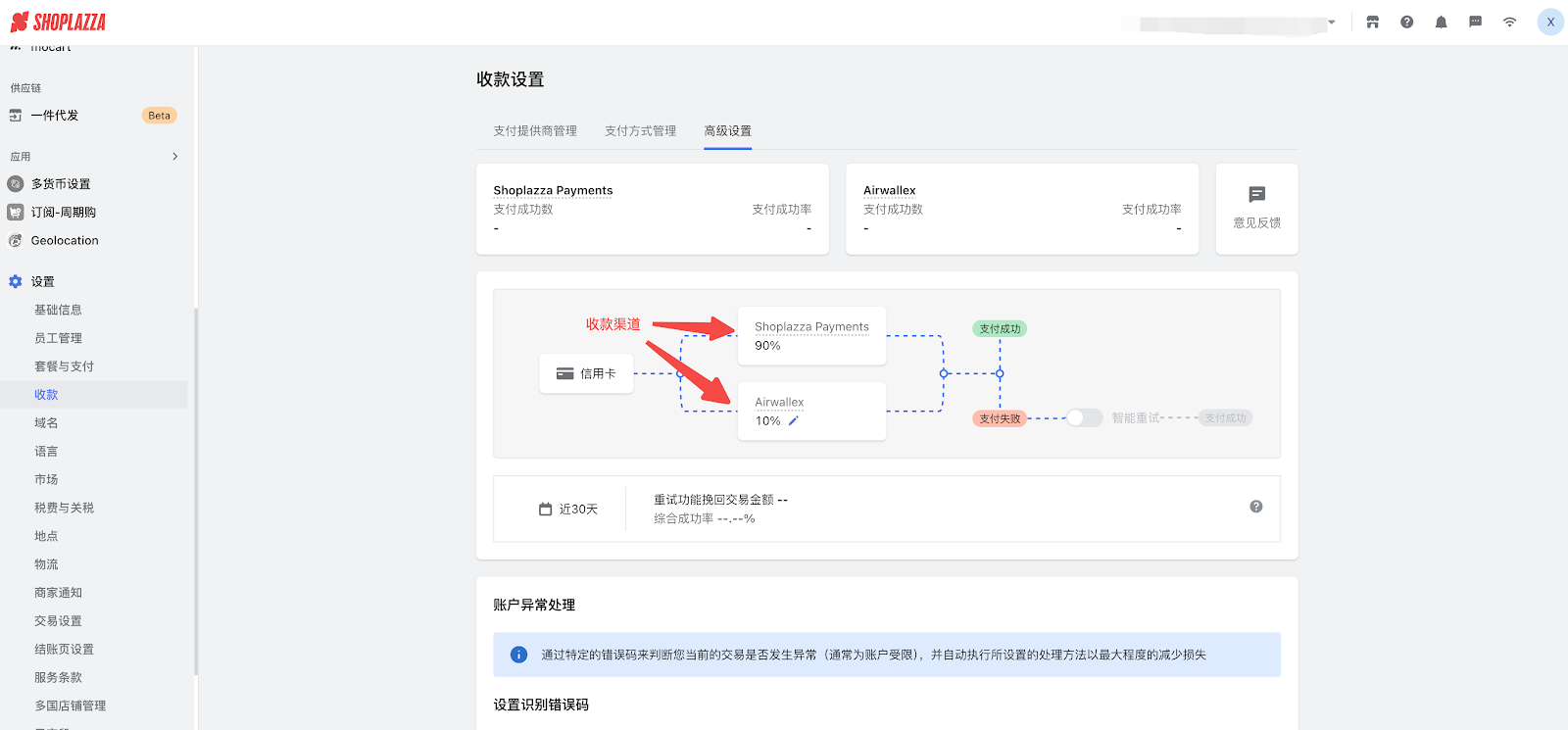Click the Geolocation app icon

pos(16,241)
